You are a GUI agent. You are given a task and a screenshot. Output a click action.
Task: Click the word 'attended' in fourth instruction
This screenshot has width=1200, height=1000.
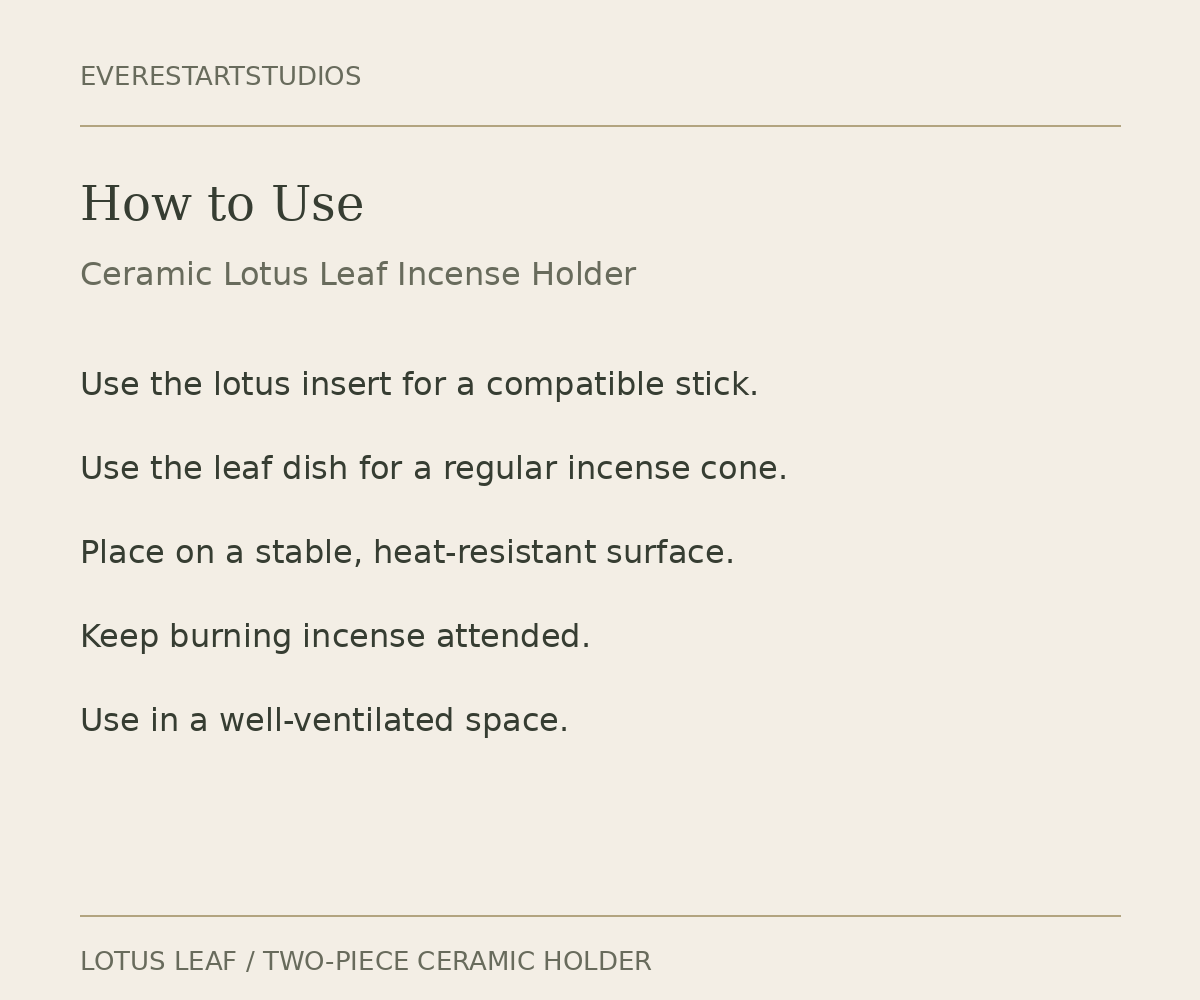[513, 637]
